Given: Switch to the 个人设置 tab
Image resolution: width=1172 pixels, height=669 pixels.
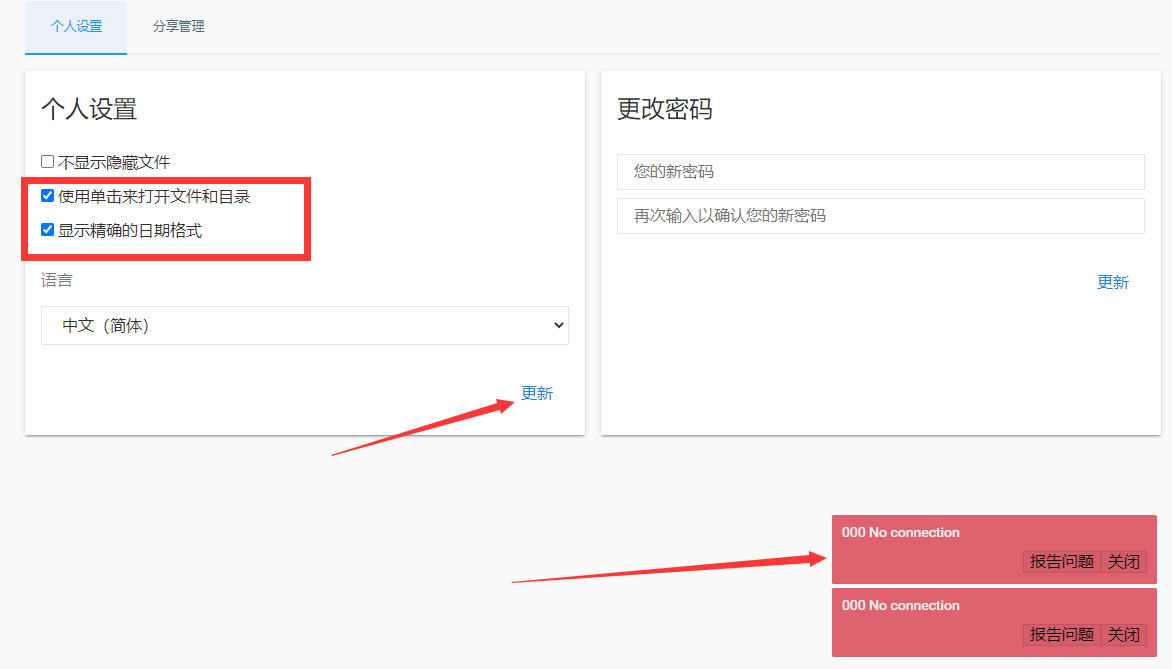Looking at the screenshot, I should point(76,27).
